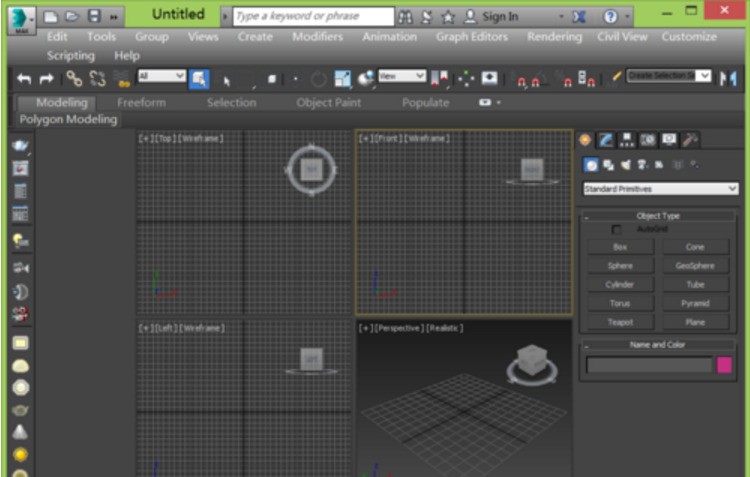
Task: Click the keyword search input field
Action: coord(313,16)
